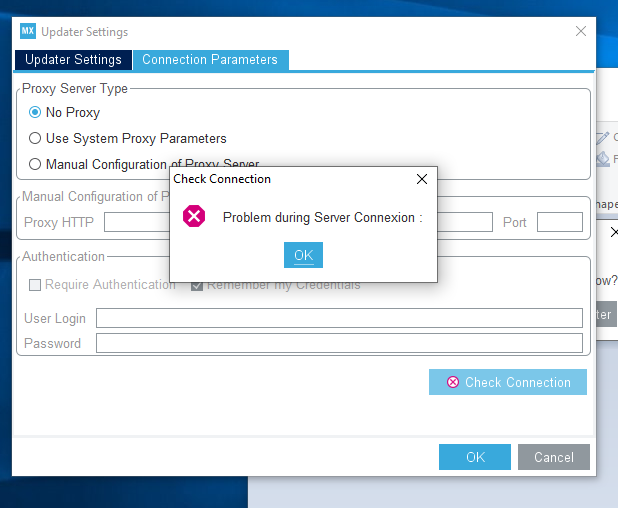
Task: Click into the Port field
Action: (560, 222)
